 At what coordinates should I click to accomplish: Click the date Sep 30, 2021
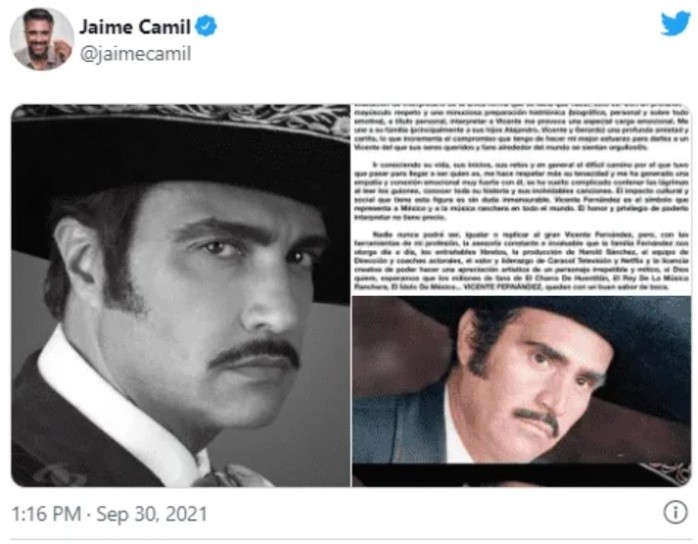tap(152, 514)
